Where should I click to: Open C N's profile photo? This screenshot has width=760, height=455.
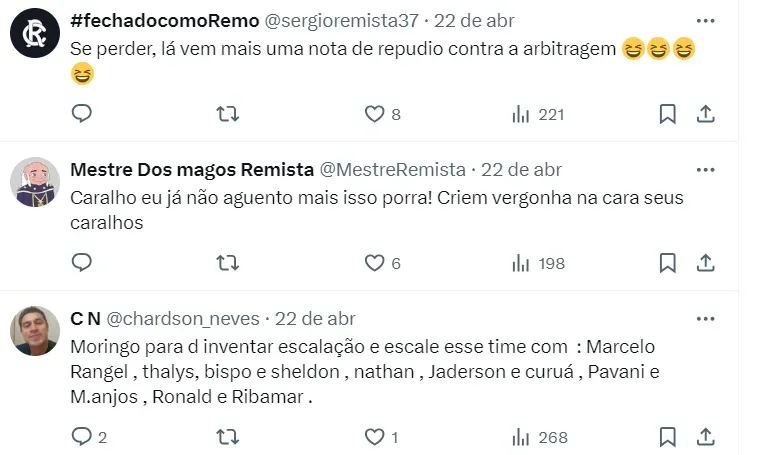pyautogui.click(x=35, y=331)
